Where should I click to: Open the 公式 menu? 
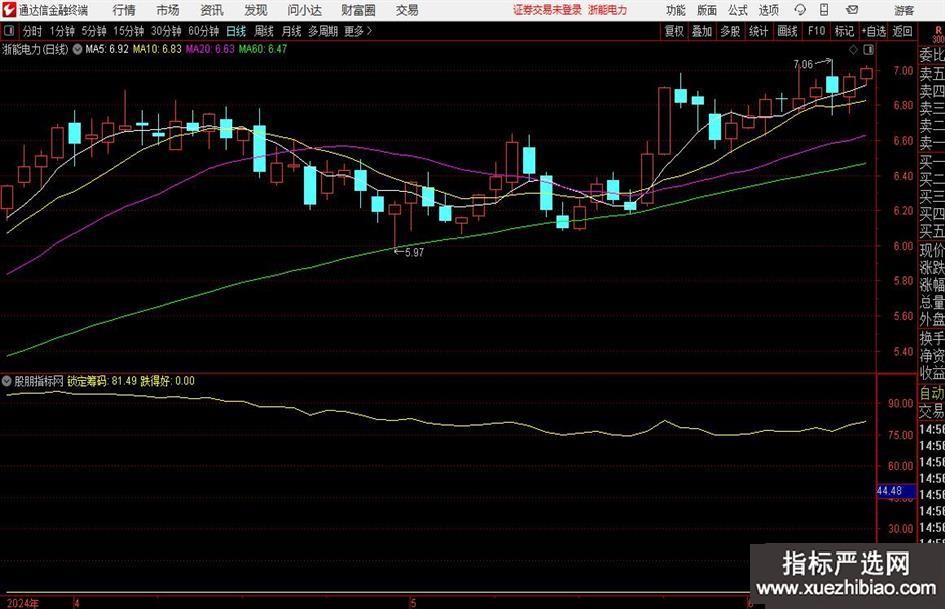coord(737,10)
